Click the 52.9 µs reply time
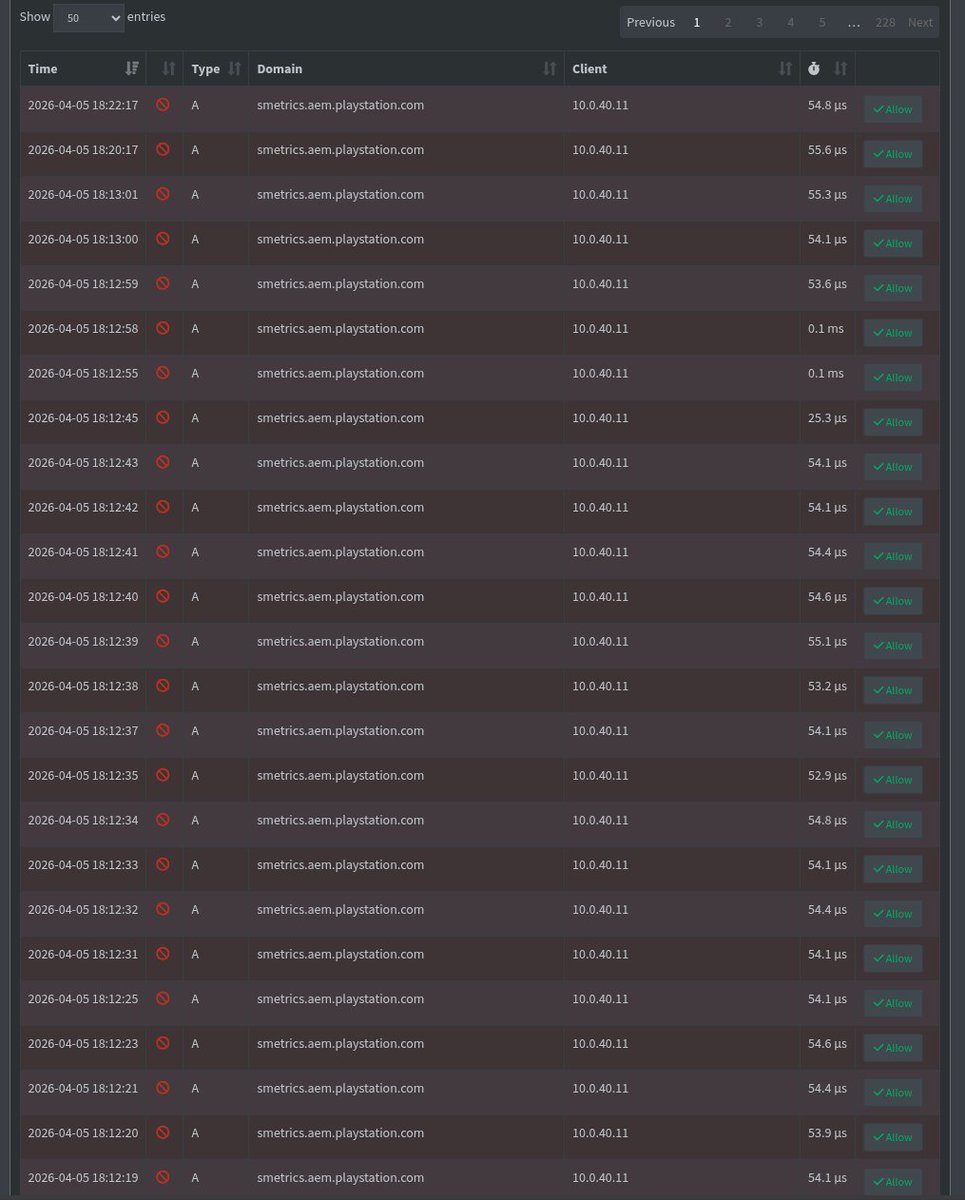 pyautogui.click(x=827, y=775)
